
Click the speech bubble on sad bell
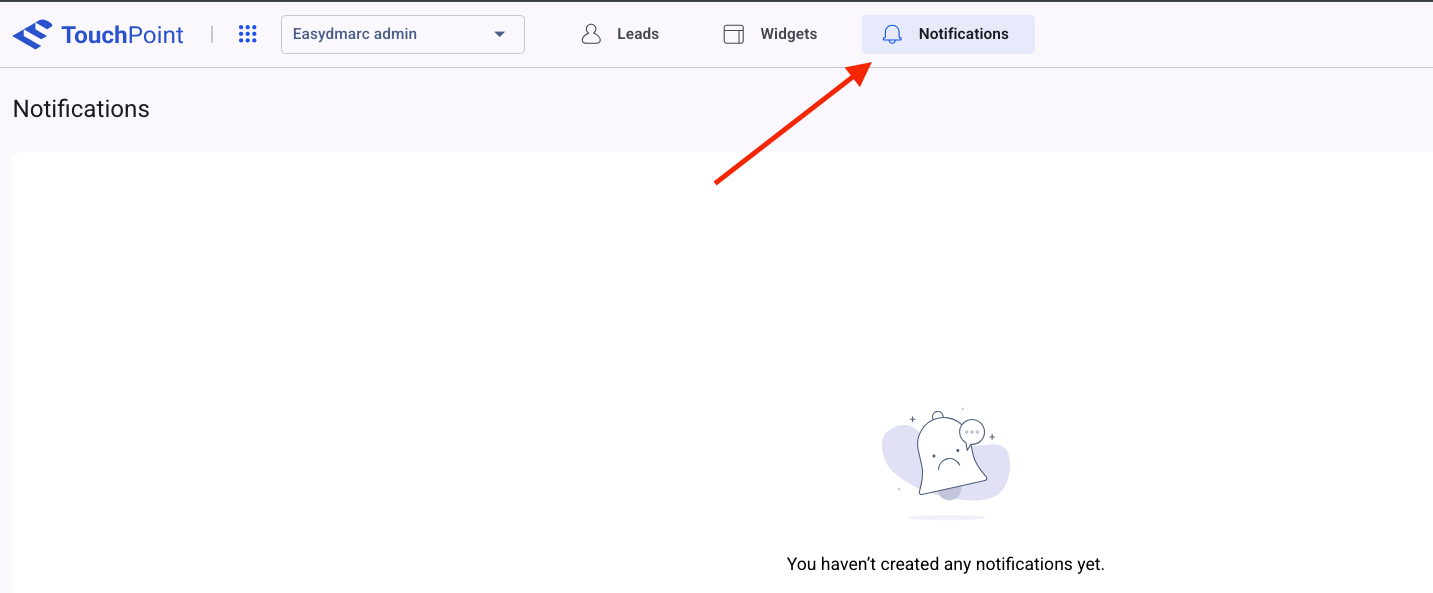(x=971, y=433)
